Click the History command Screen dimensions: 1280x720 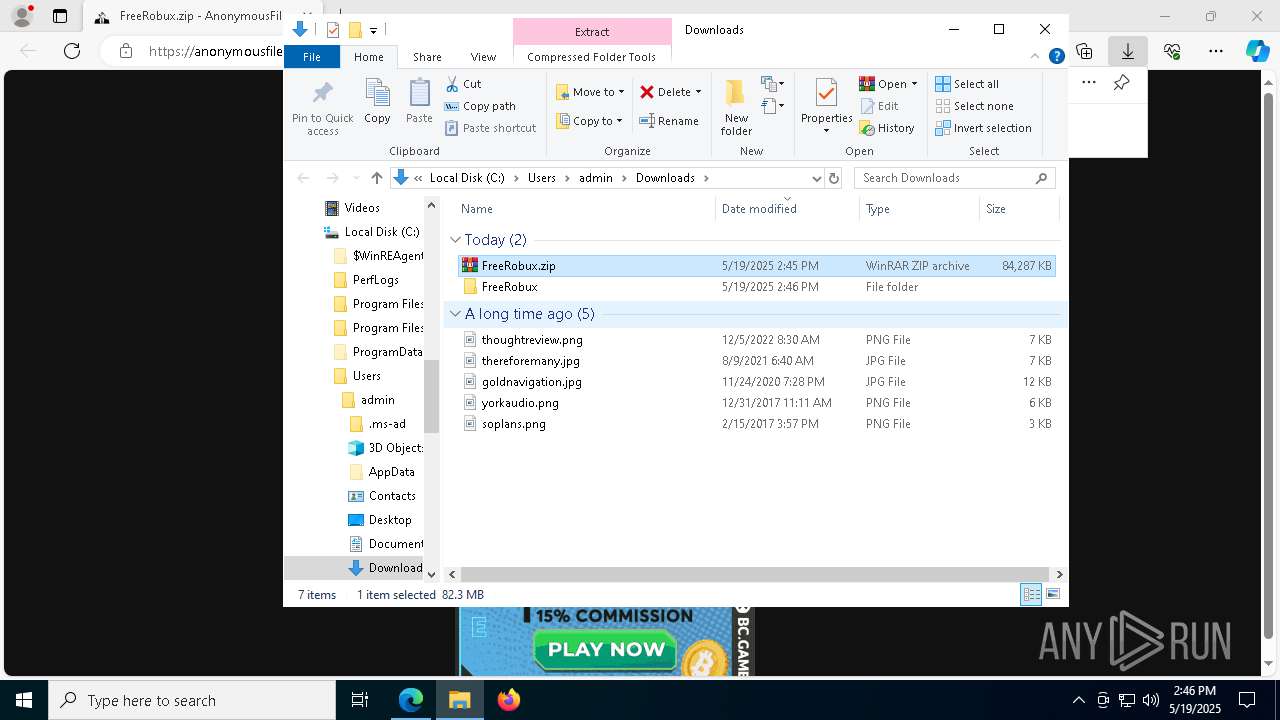click(887, 128)
